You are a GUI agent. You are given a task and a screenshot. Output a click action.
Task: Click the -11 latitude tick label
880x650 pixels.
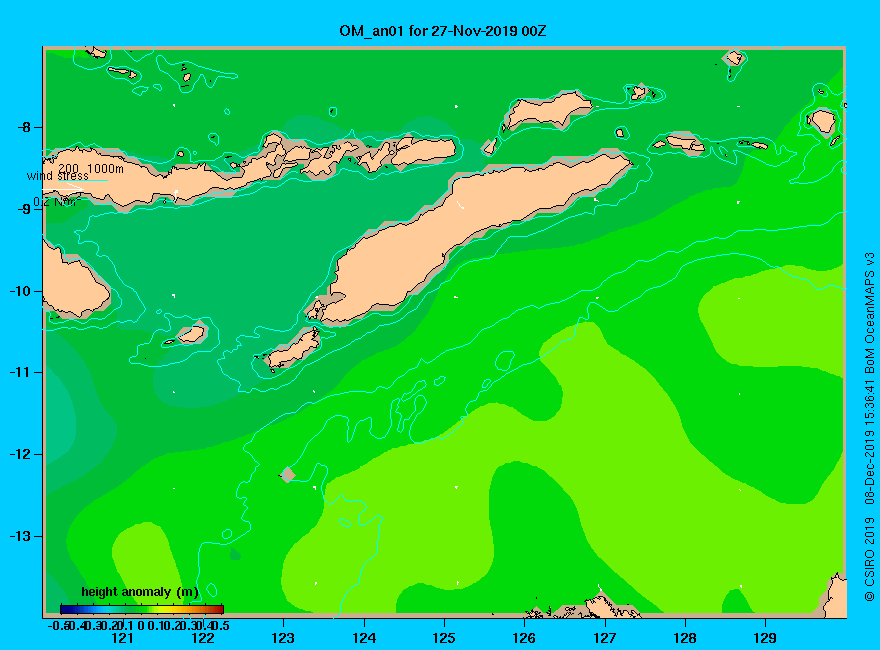point(21,373)
